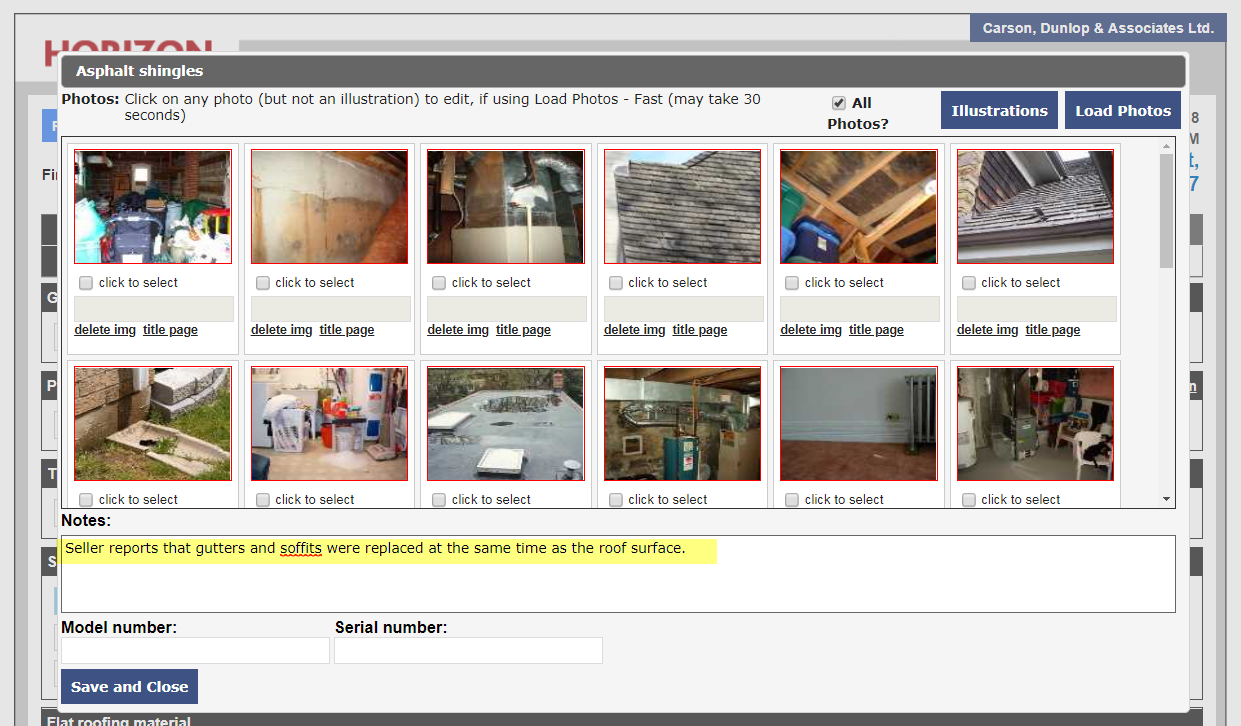1241x726 pixels.
Task: Select the weathered shingle roof photo
Action: 682,207
